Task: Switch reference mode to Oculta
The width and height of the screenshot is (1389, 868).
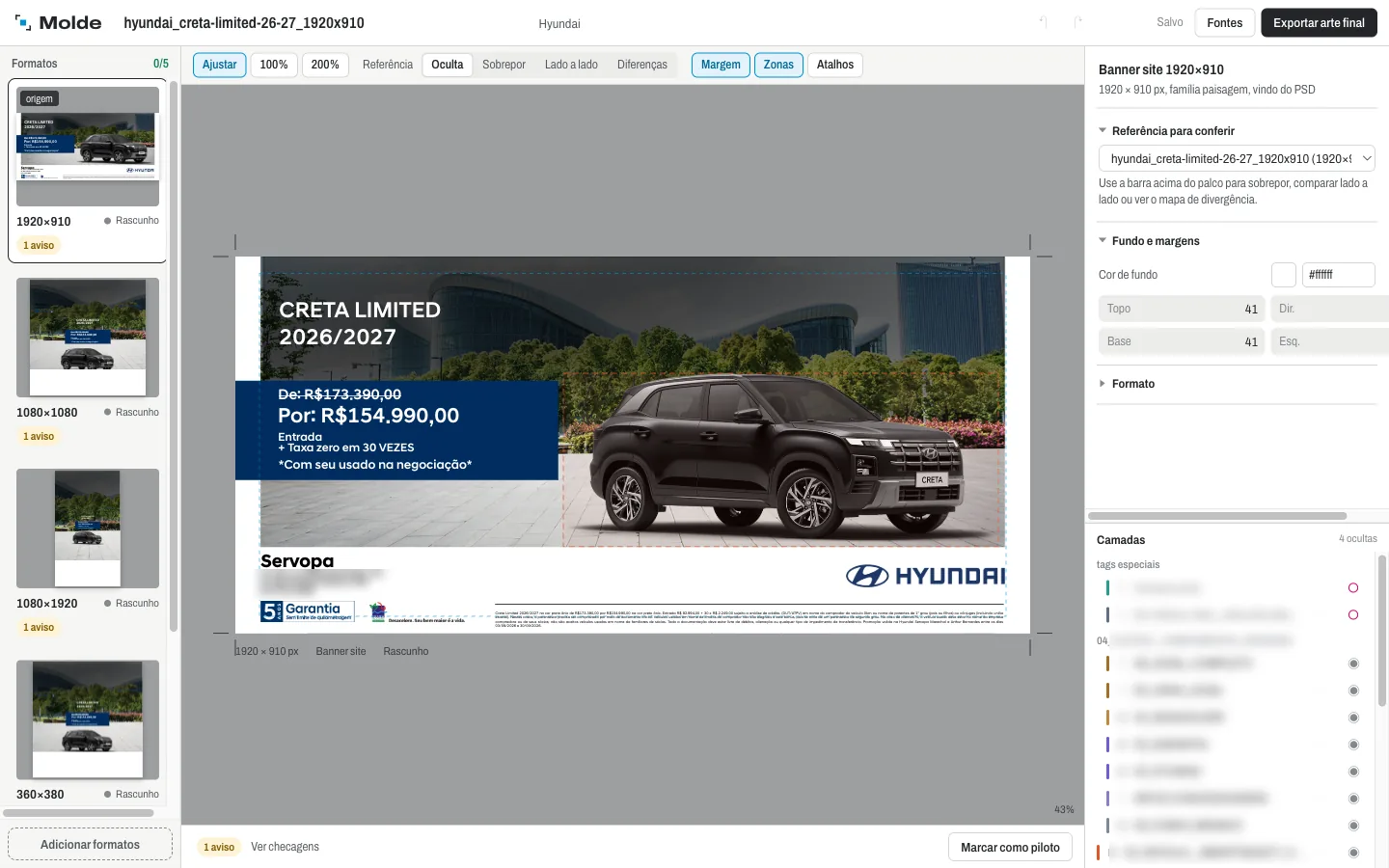Action: coord(448,65)
